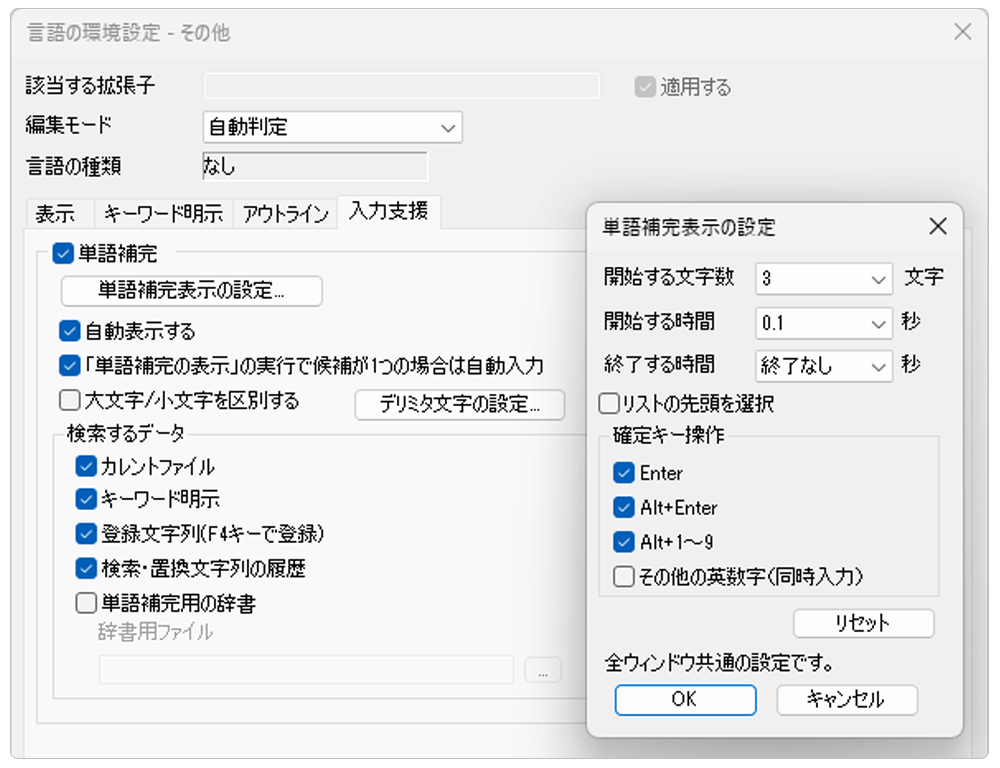Open the 開始する時間 dropdown
This screenshot has height=768, width=1000.
click(824, 323)
